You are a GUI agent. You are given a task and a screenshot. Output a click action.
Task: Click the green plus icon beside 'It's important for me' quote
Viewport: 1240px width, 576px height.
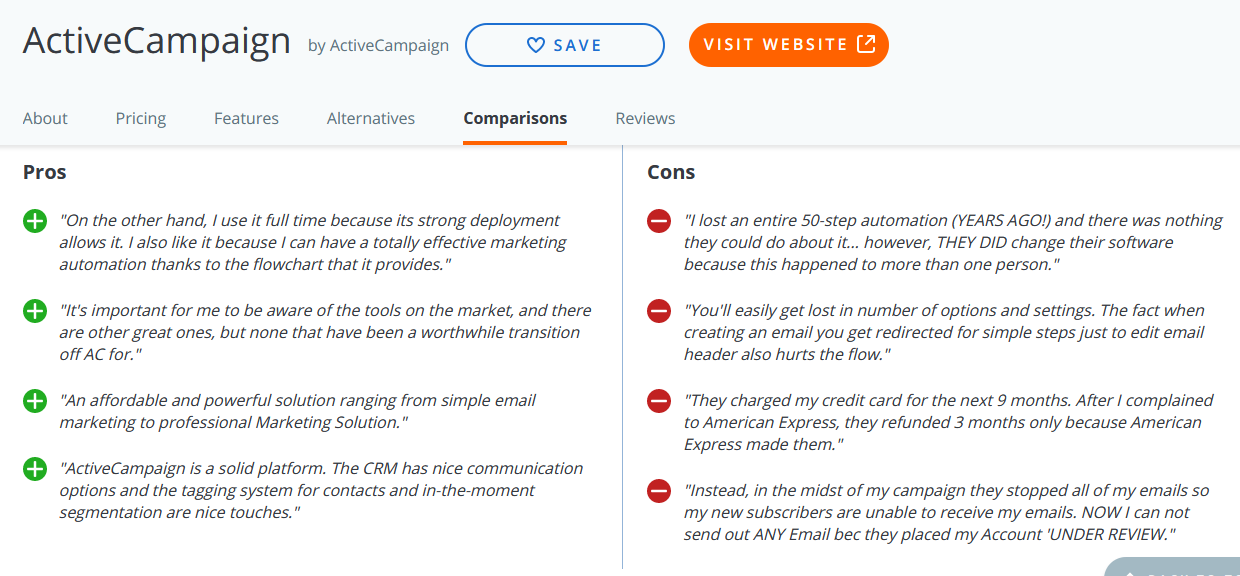click(35, 311)
